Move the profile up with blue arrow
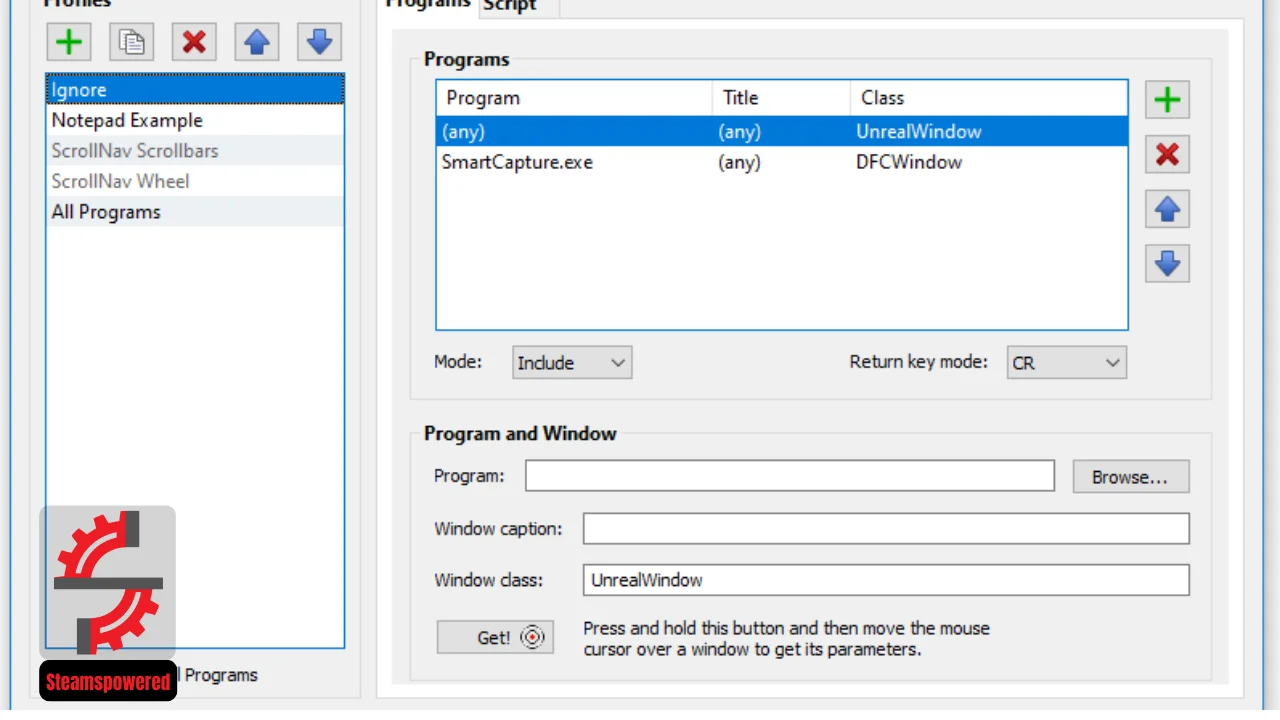The image size is (1280, 720). [x=257, y=42]
